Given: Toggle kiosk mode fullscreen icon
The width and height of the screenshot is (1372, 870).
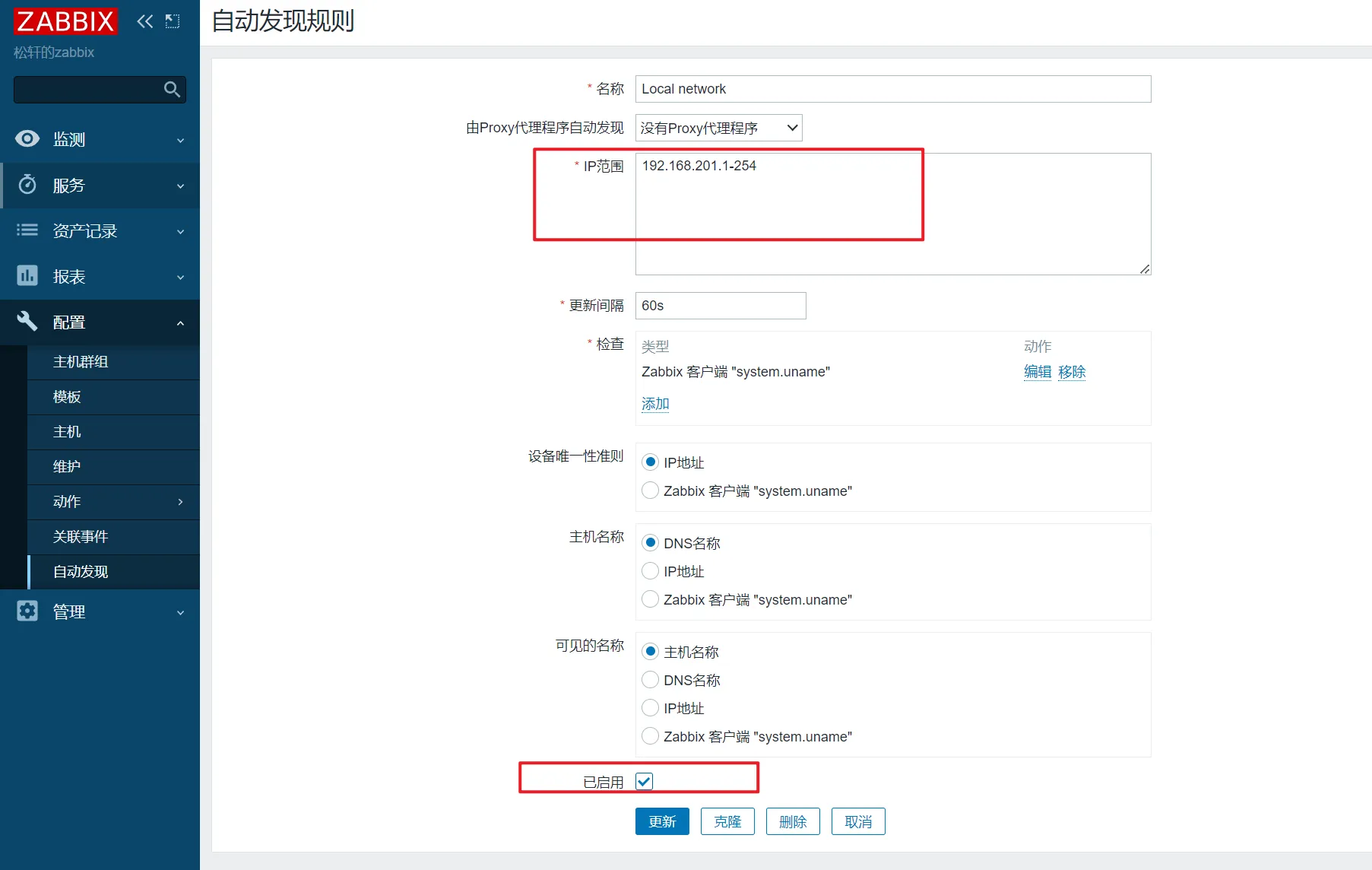Looking at the screenshot, I should click(x=173, y=21).
